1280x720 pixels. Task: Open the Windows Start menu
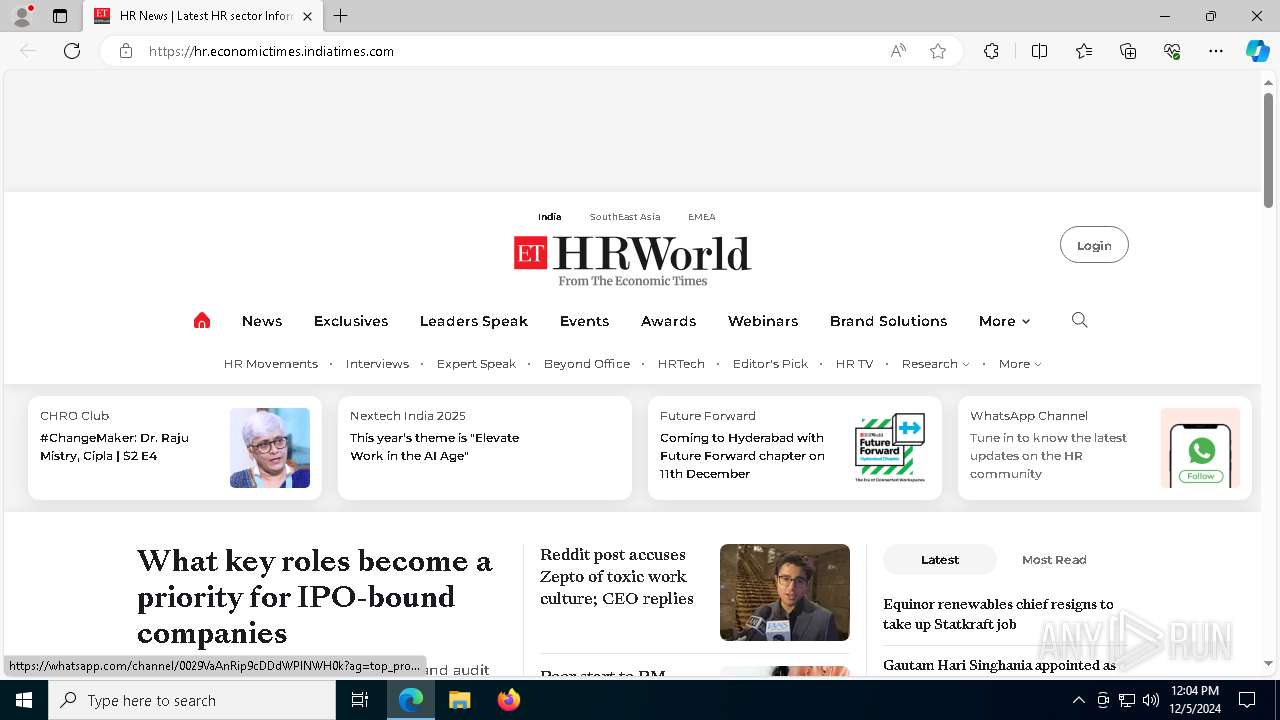[x=24, y=700]
